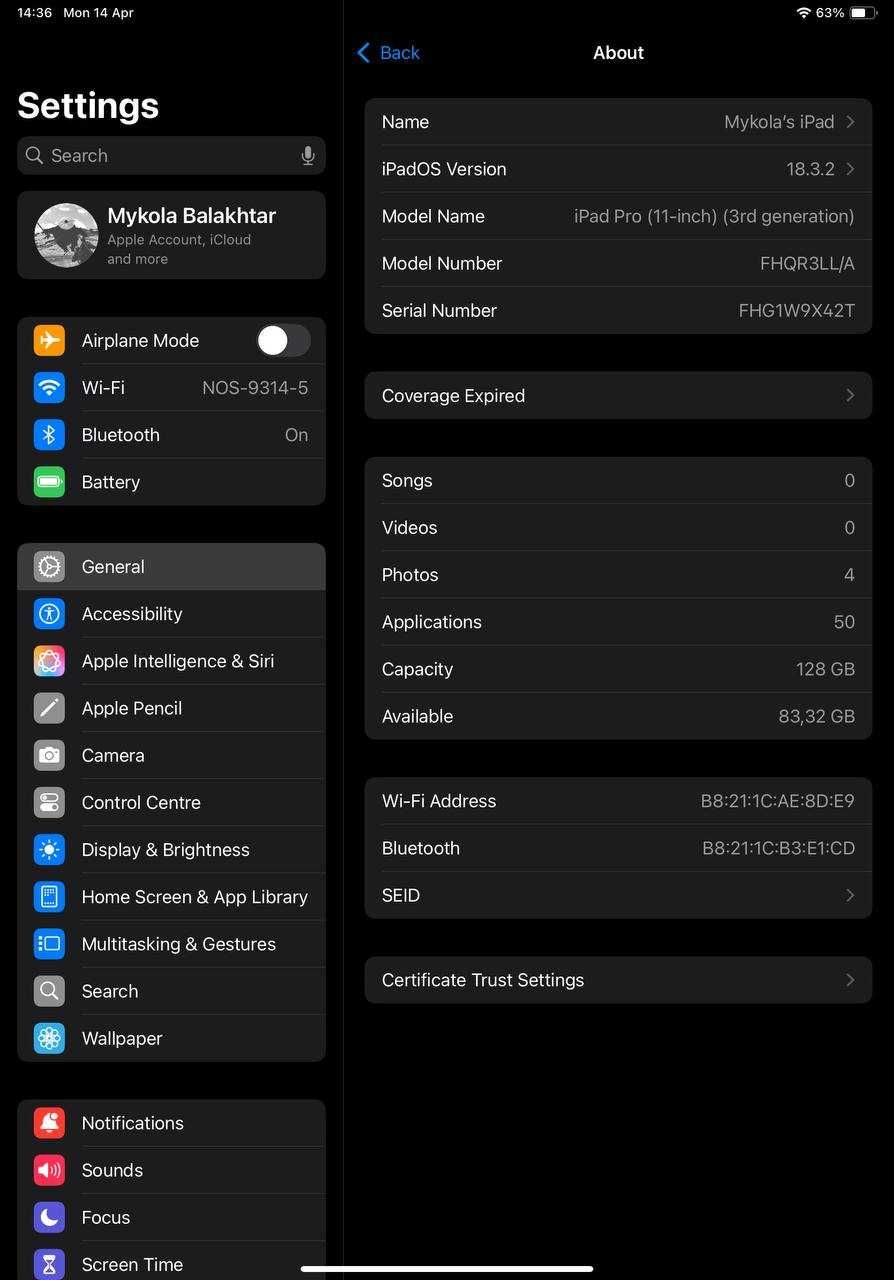
Task: Tap the battery indicator in status bar
Action: point(864,13)
